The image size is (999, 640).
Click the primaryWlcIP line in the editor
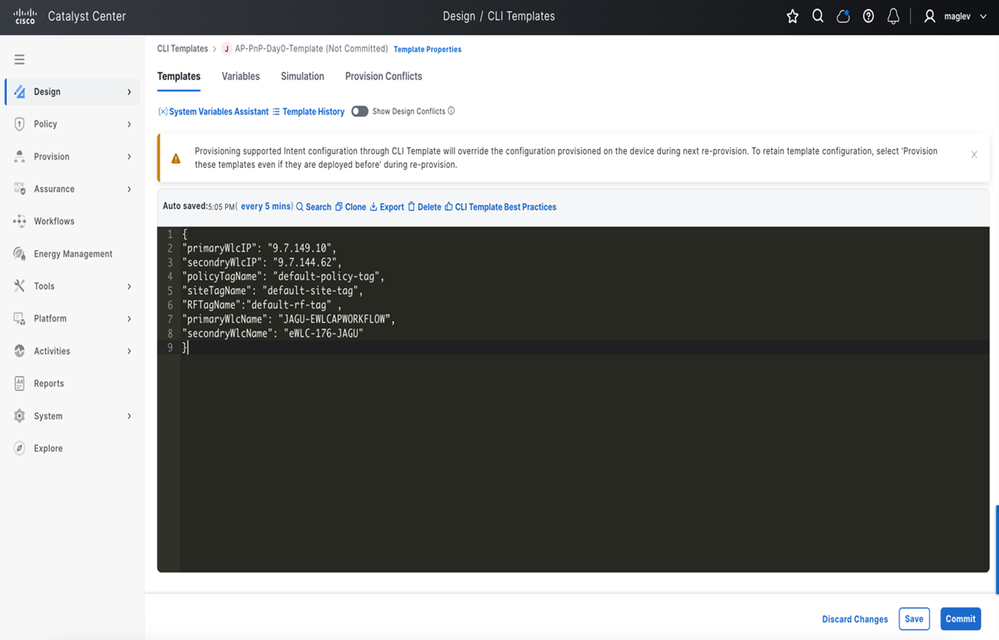coord(259,248)
